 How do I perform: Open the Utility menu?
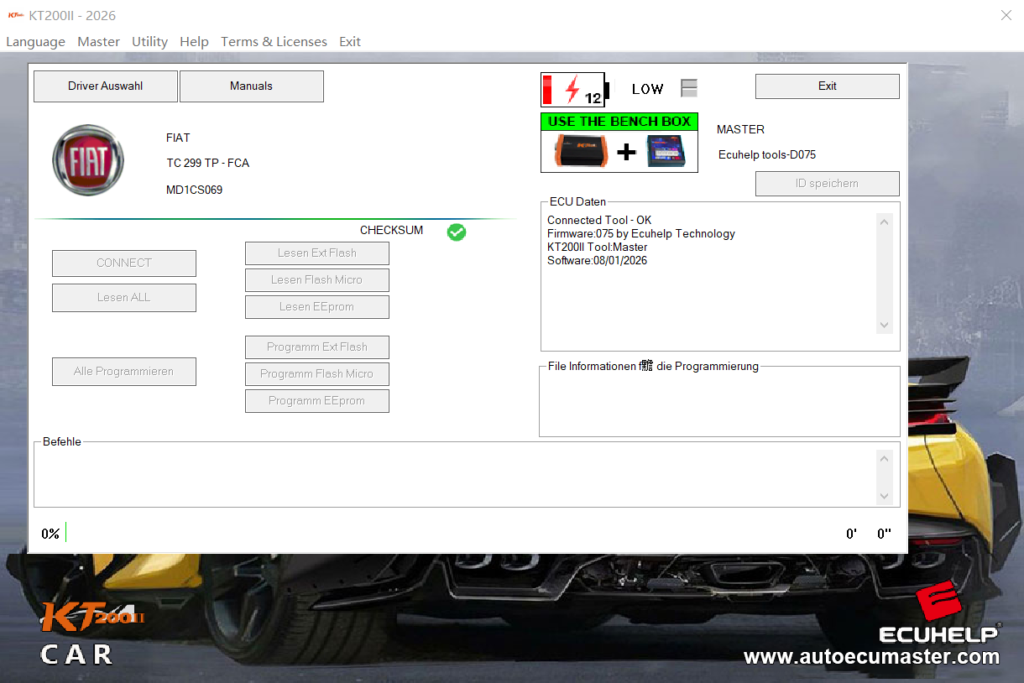[x=150, y=42]
